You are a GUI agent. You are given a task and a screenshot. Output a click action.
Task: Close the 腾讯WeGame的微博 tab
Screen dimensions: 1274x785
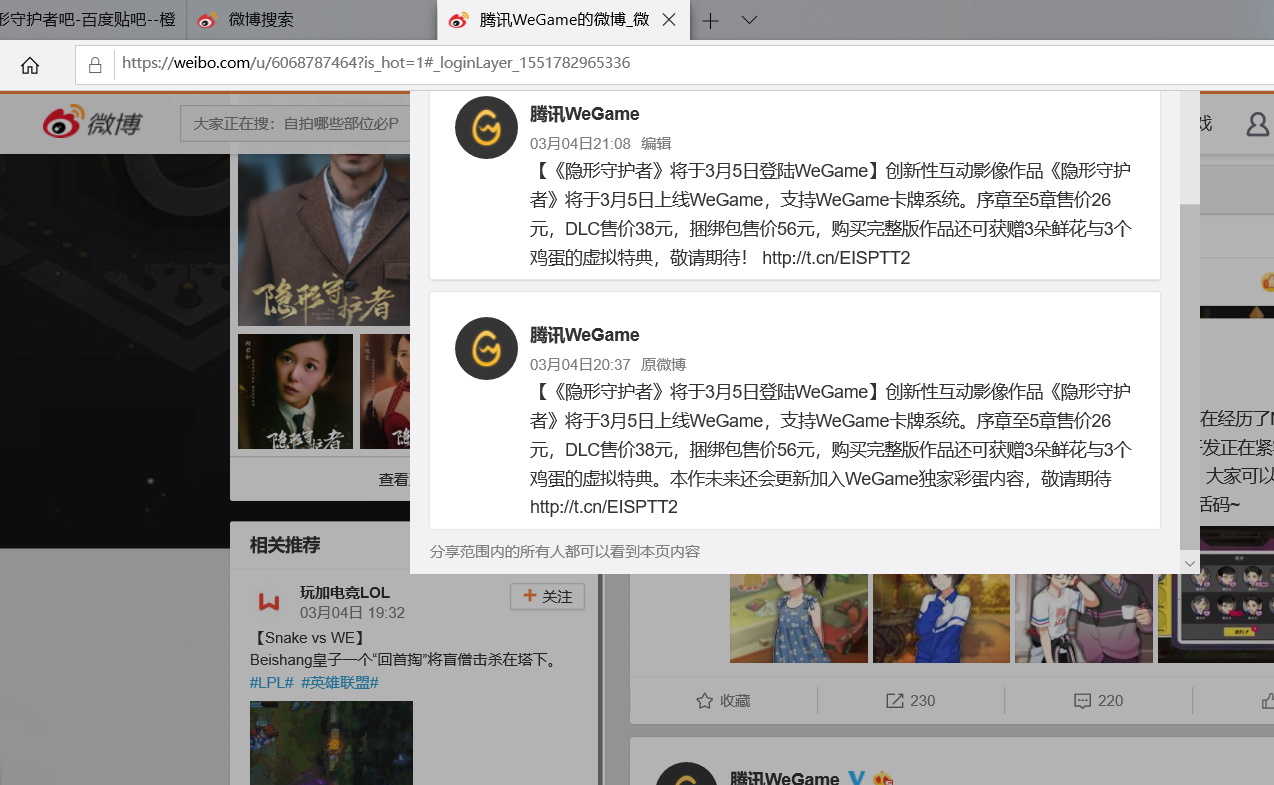pyautogui.click(x=669, y=20)
